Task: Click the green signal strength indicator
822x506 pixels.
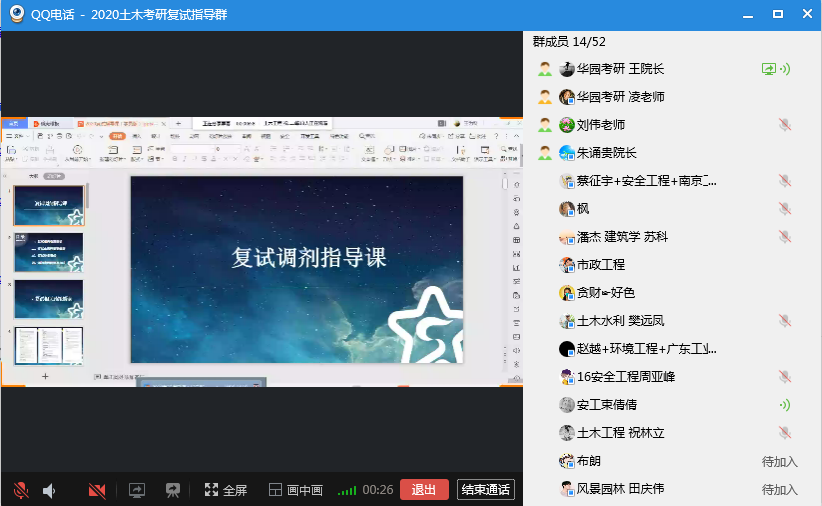Action: click(347, 490)
